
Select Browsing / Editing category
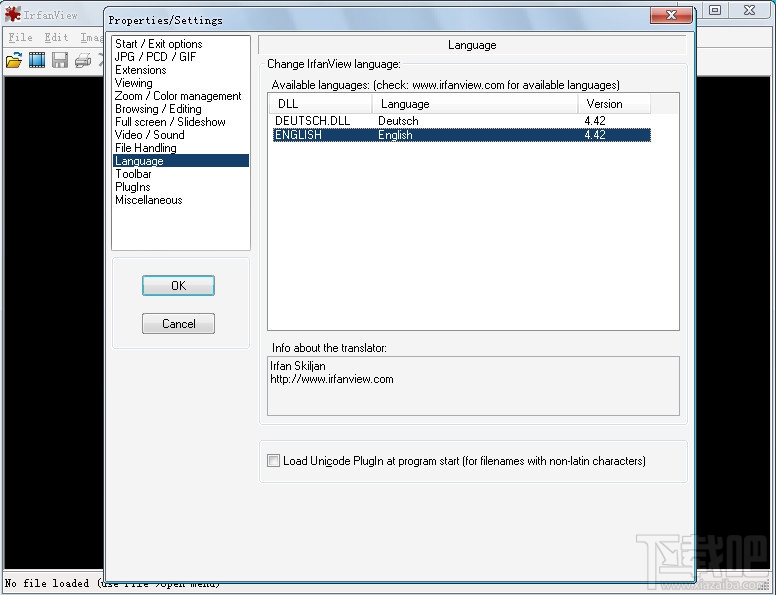coord(158,109)
